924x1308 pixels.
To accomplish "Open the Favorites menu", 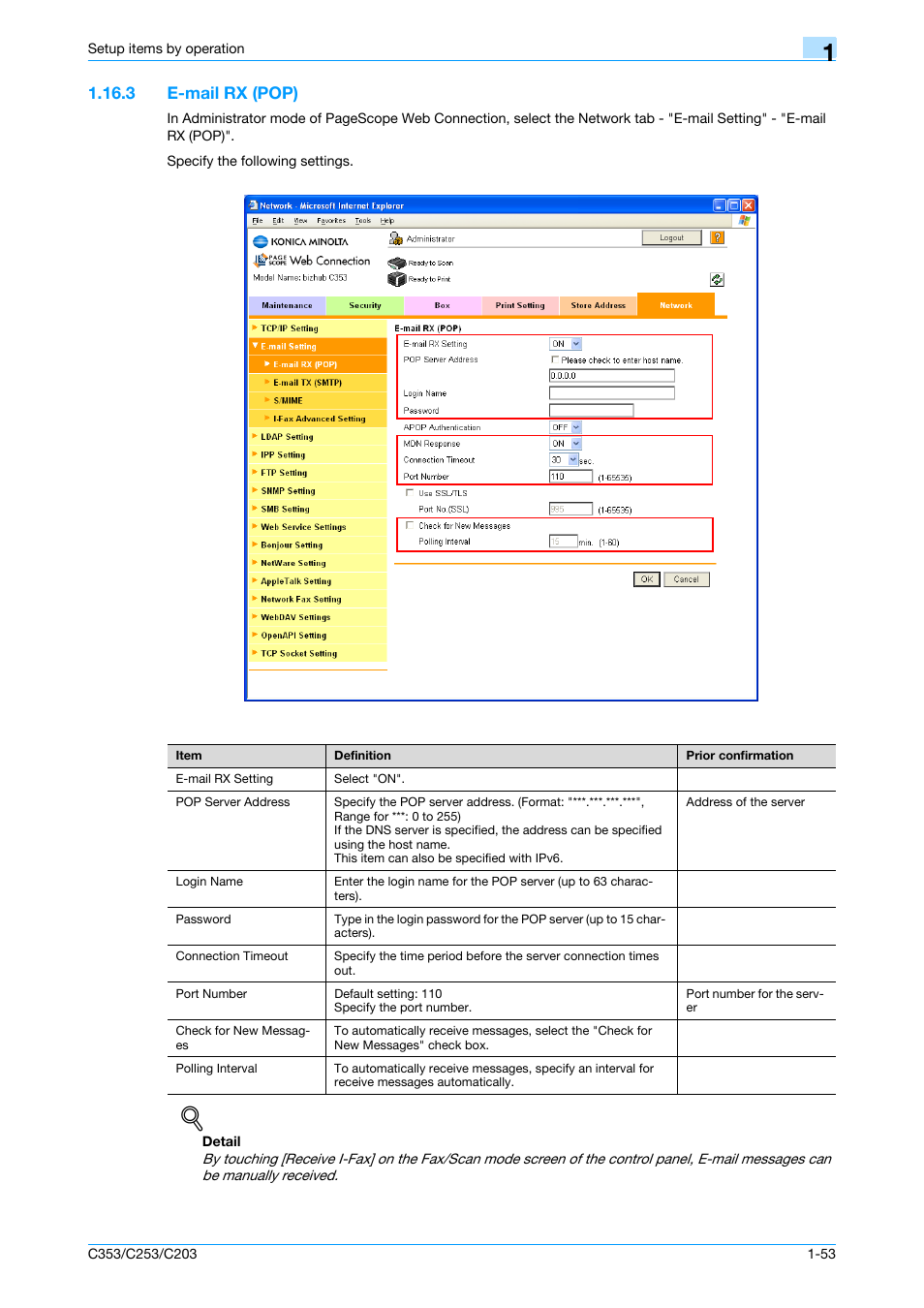I will click(331, 221).
